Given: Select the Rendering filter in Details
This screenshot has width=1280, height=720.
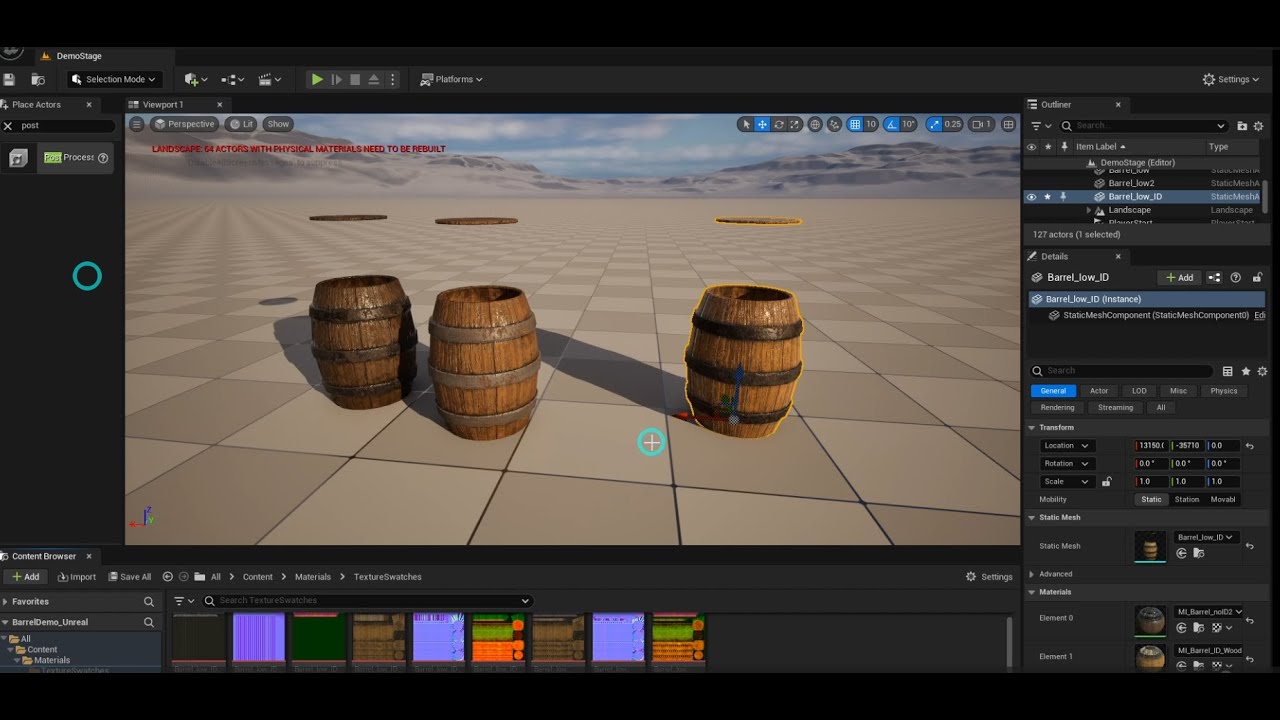Looking at the screenshot, I should [1057, 408].
